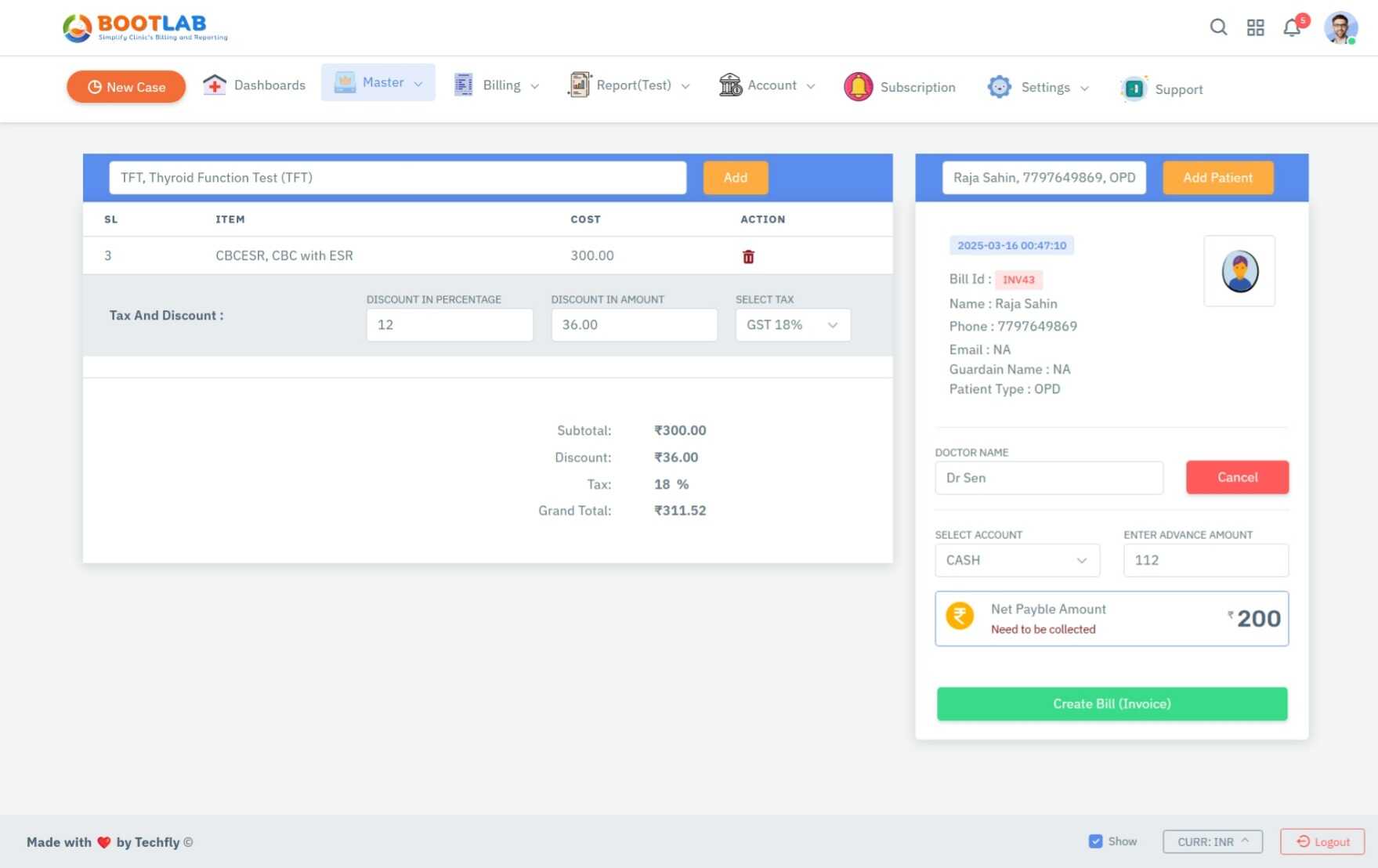Open the search magnifier in top bar
Image resolution: width=1378 pixels, height=868 pixels.
point(1218,27)
